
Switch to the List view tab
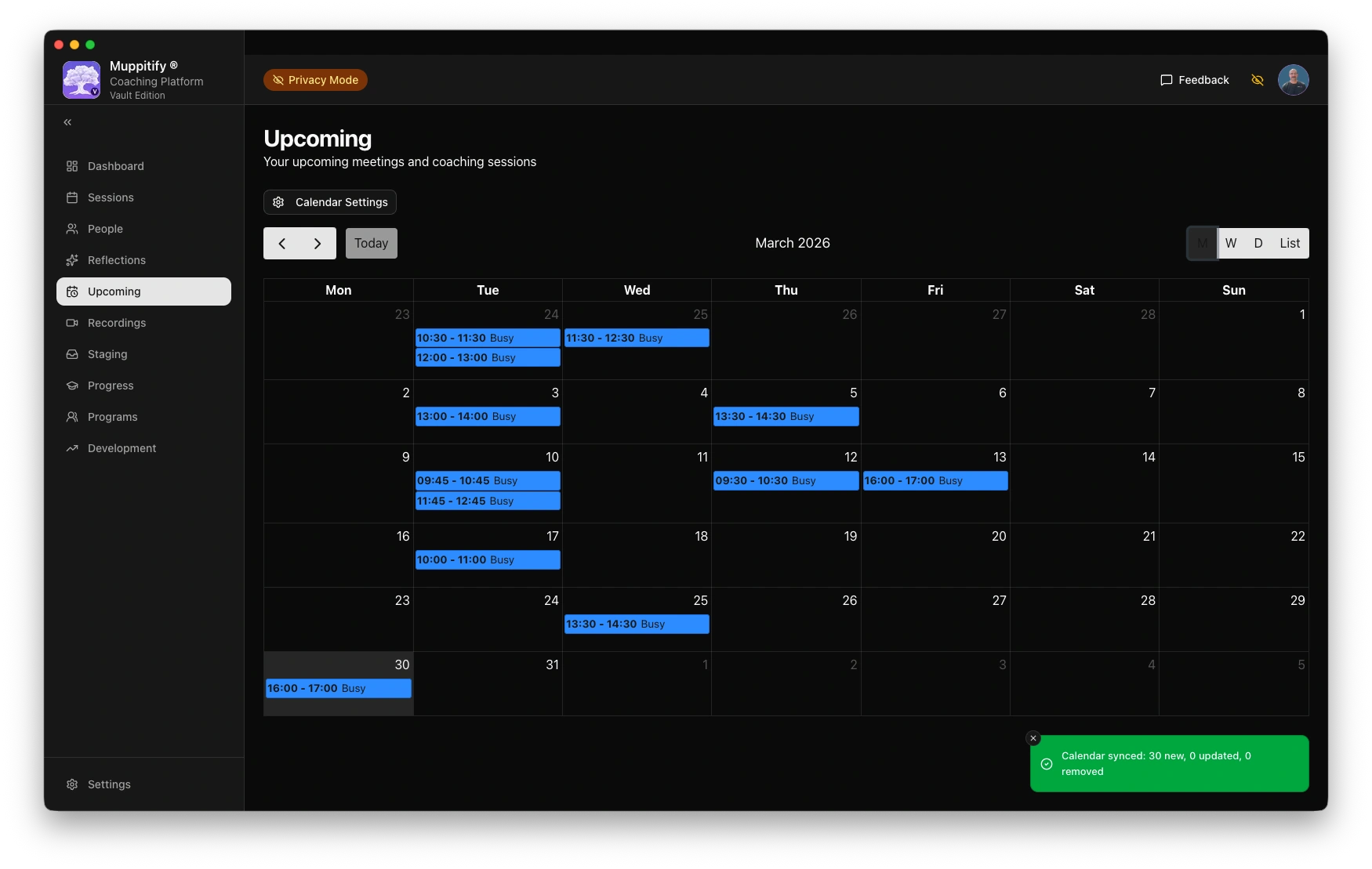[x=1290, y=243]
